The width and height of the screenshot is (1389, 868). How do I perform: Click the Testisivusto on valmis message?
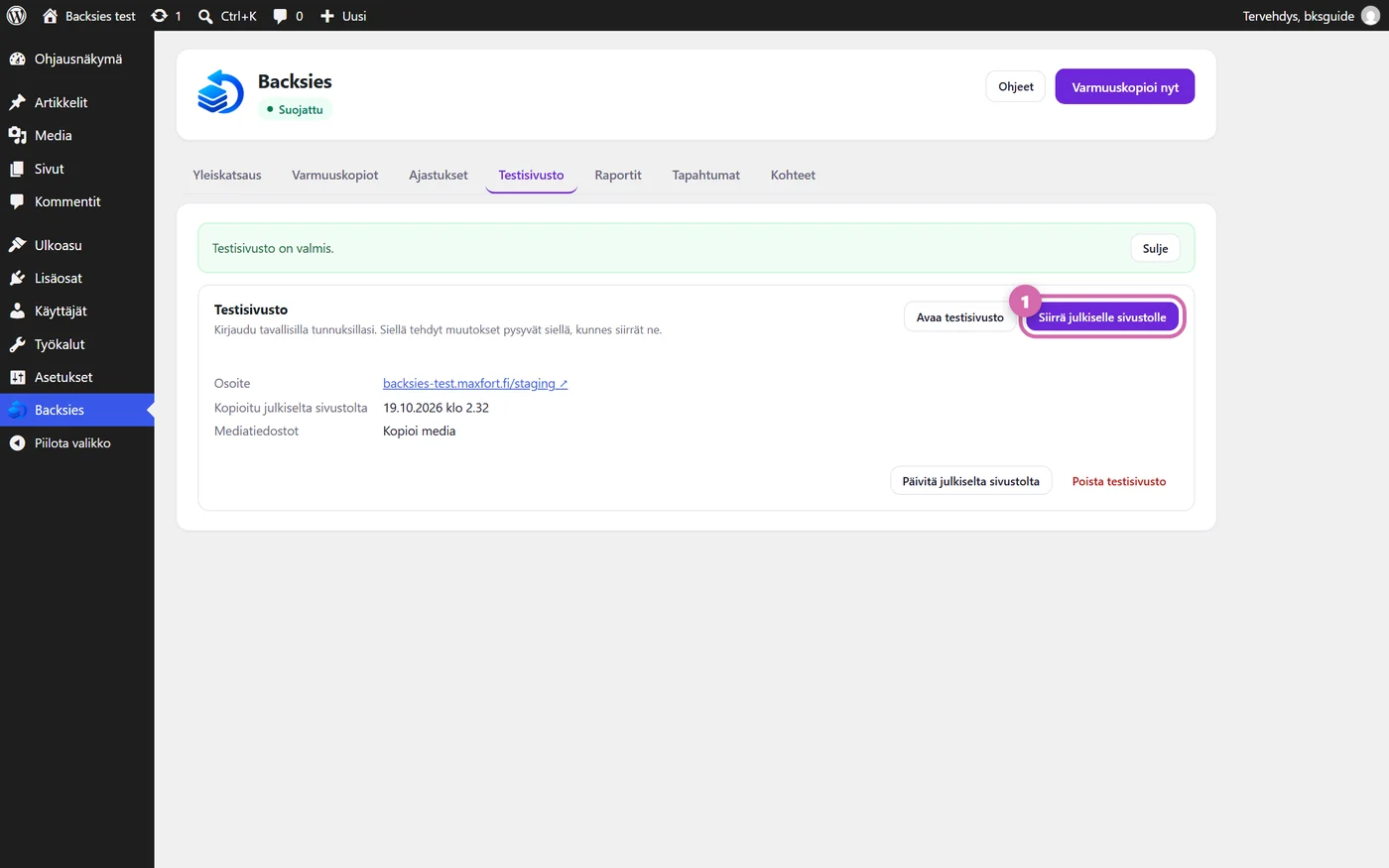click(x=273, y=248)
